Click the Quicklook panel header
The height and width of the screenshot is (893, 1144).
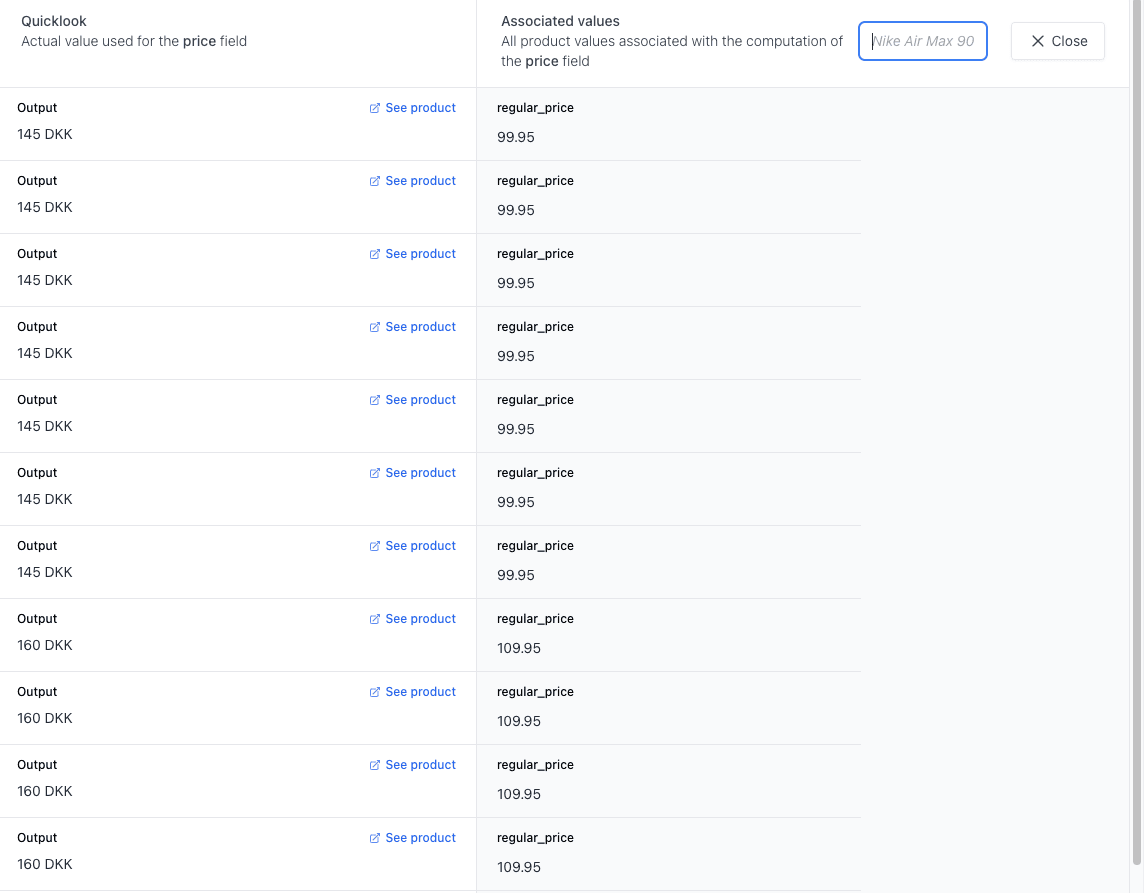click(x=54, y=20)
